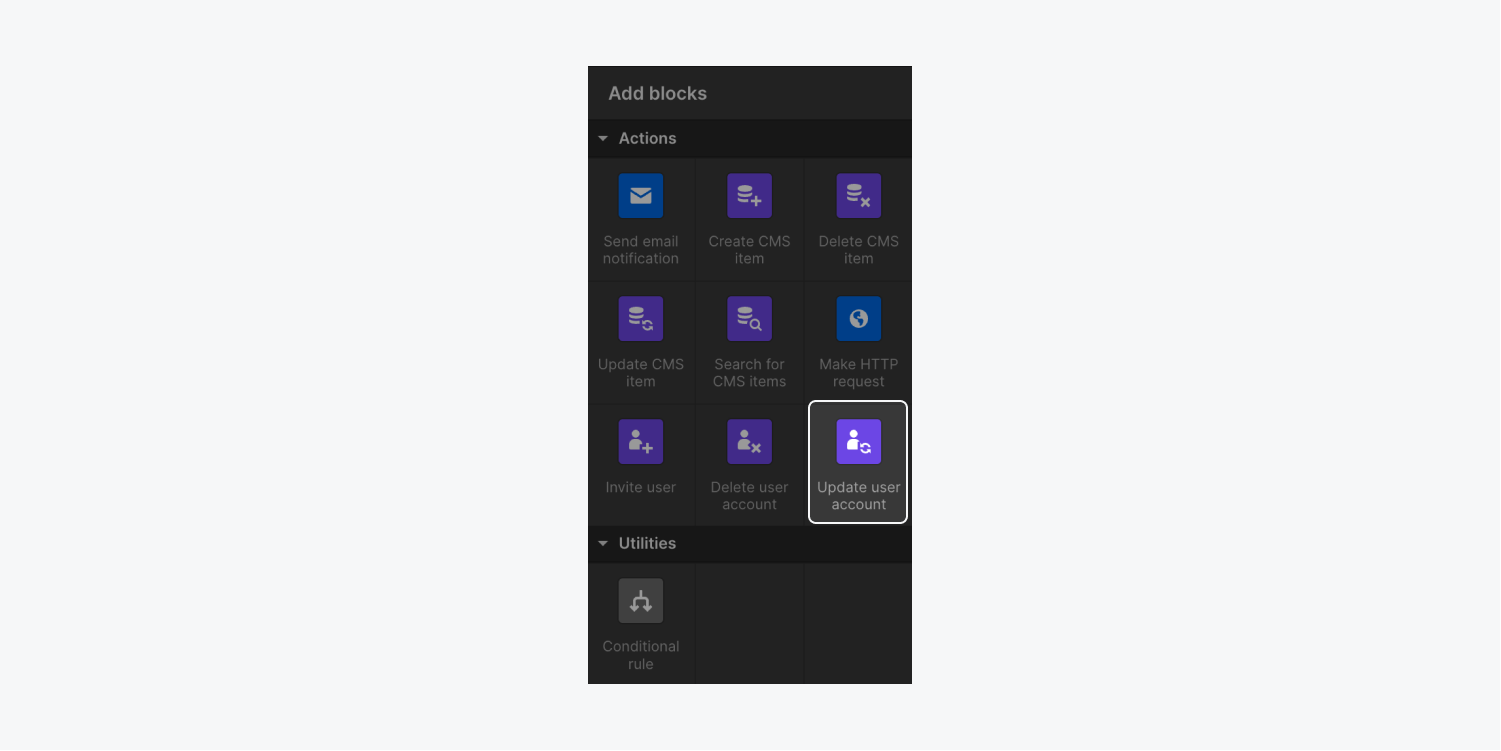Click the Search for CMS items label
This screenshot has width=1501, height=751.
coord(750,373)
